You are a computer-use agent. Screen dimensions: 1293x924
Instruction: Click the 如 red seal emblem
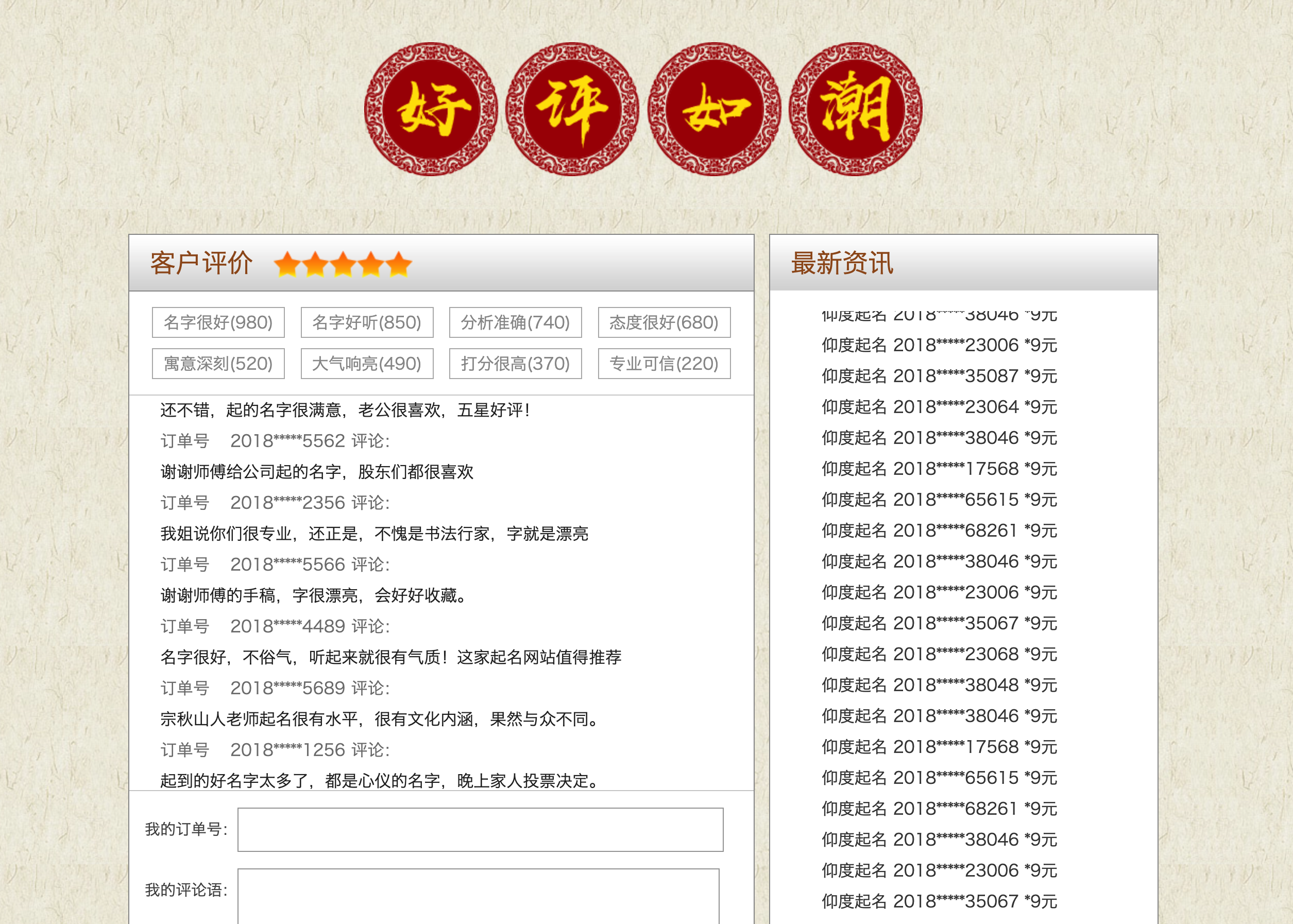pyautogui.click(x=714, y=109)
